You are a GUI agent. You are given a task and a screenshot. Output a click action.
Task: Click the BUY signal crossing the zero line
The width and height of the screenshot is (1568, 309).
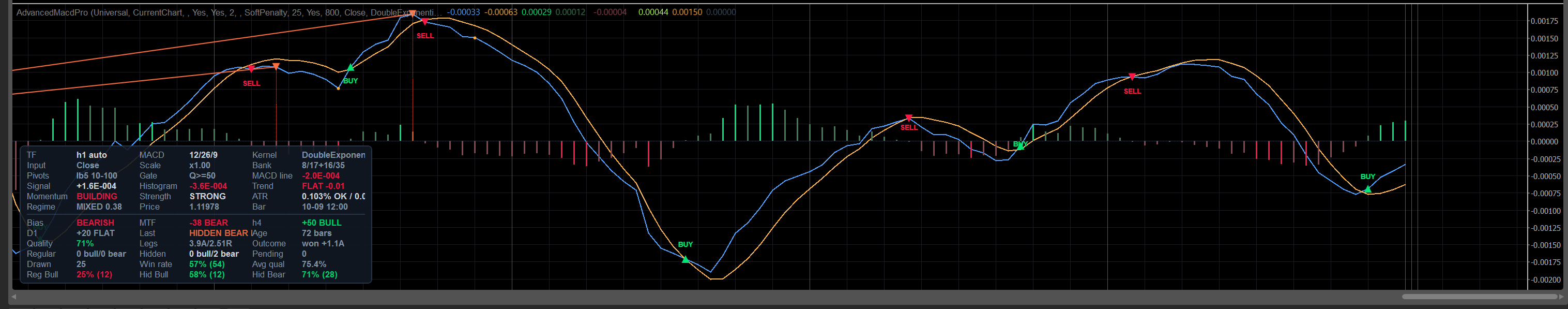[1020, 144]
